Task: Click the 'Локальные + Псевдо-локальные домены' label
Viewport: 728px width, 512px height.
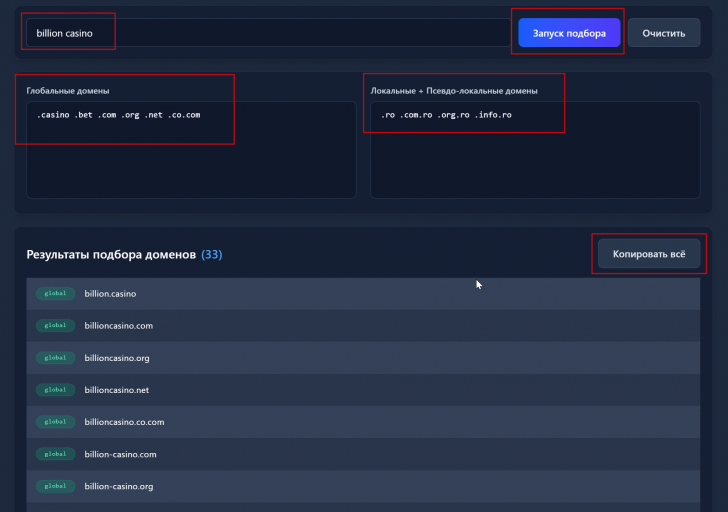Action: pos(454,91)
